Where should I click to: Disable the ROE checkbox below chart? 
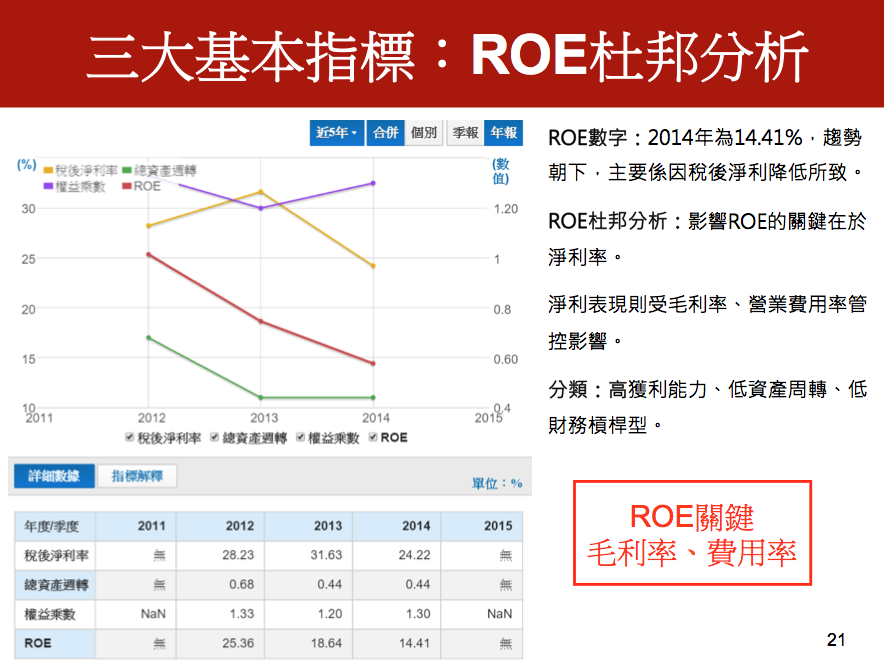click(x=374, y=438)
